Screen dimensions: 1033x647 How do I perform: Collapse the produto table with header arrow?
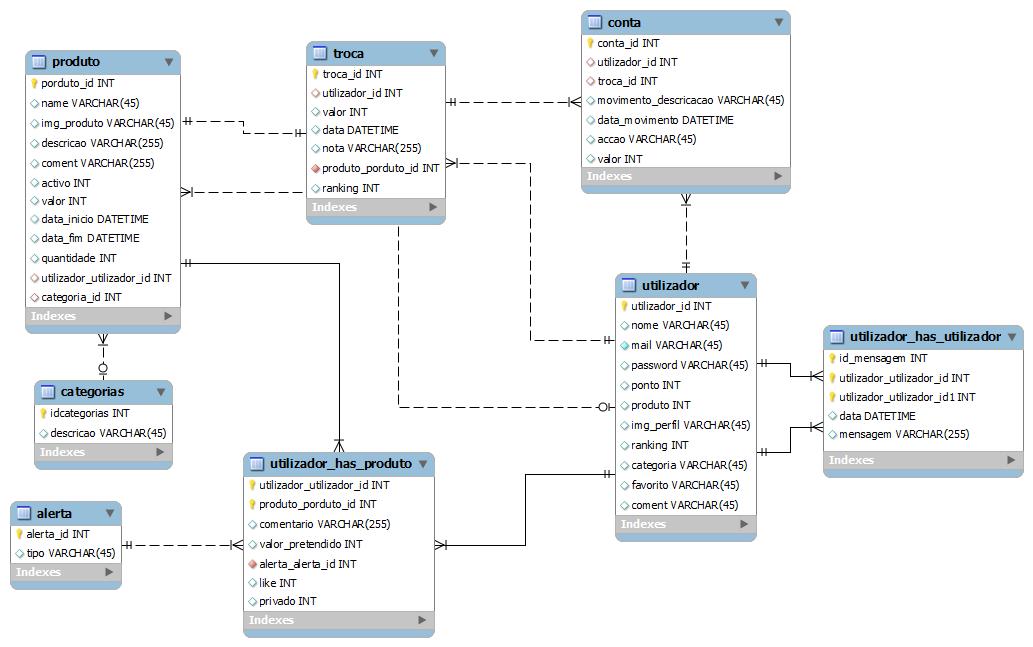(x=168, y=62)
